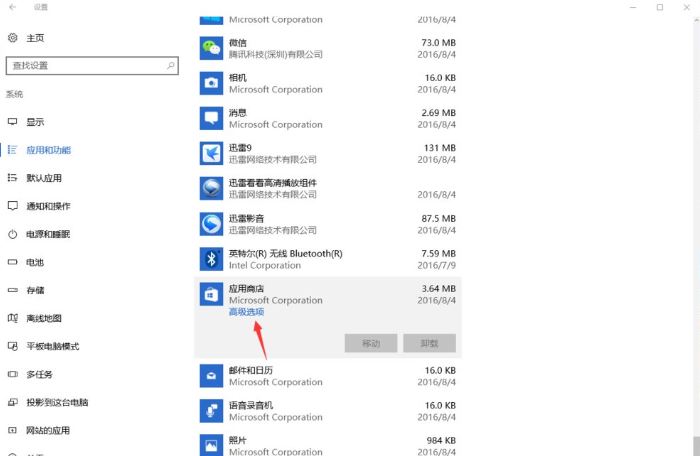Click 2016/7/9 install date
Viewport: 700px width, 456px height.
[437, 265]
